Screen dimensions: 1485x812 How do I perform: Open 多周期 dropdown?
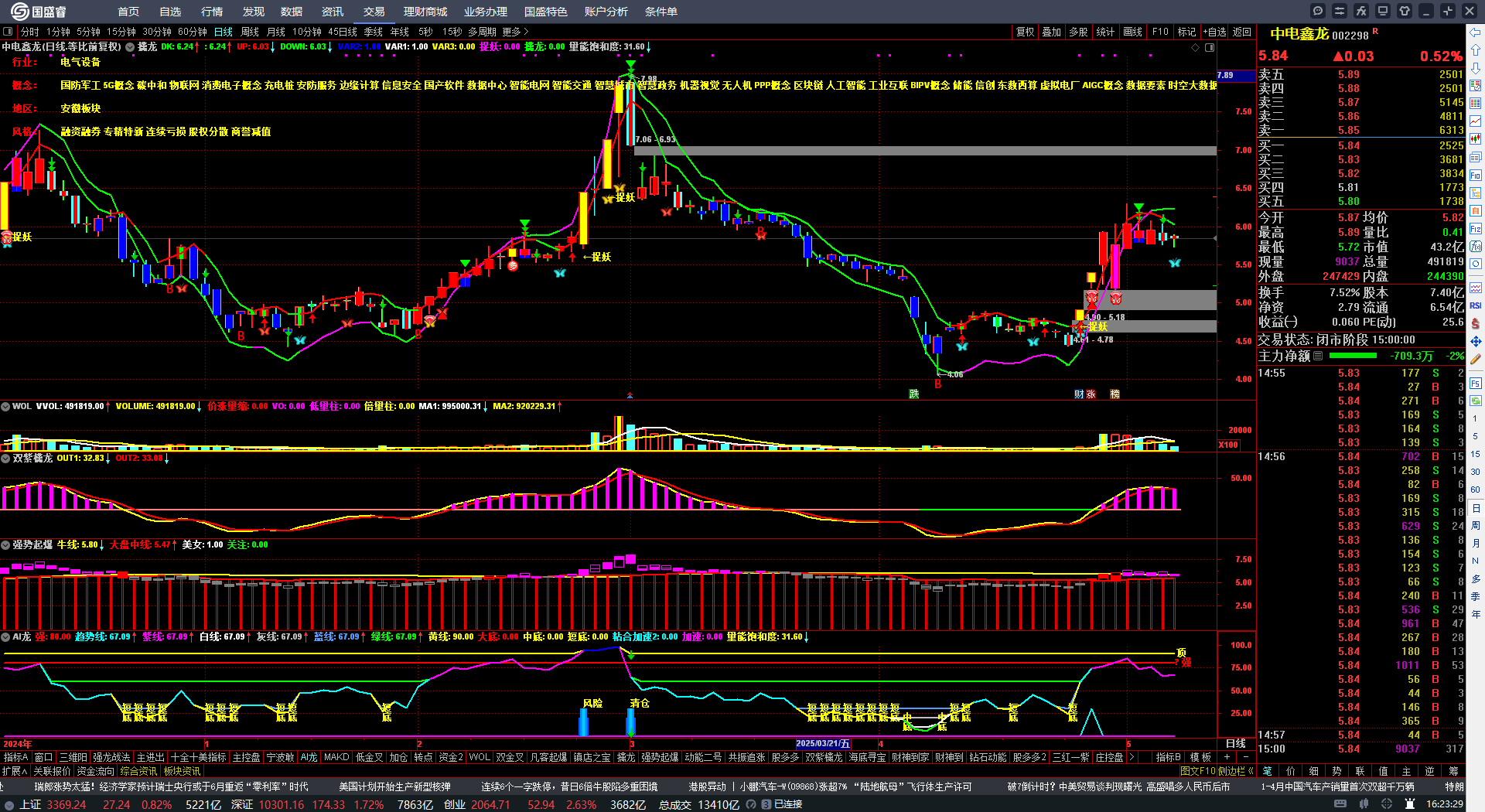pyautogui.click(x=482, y=32)
